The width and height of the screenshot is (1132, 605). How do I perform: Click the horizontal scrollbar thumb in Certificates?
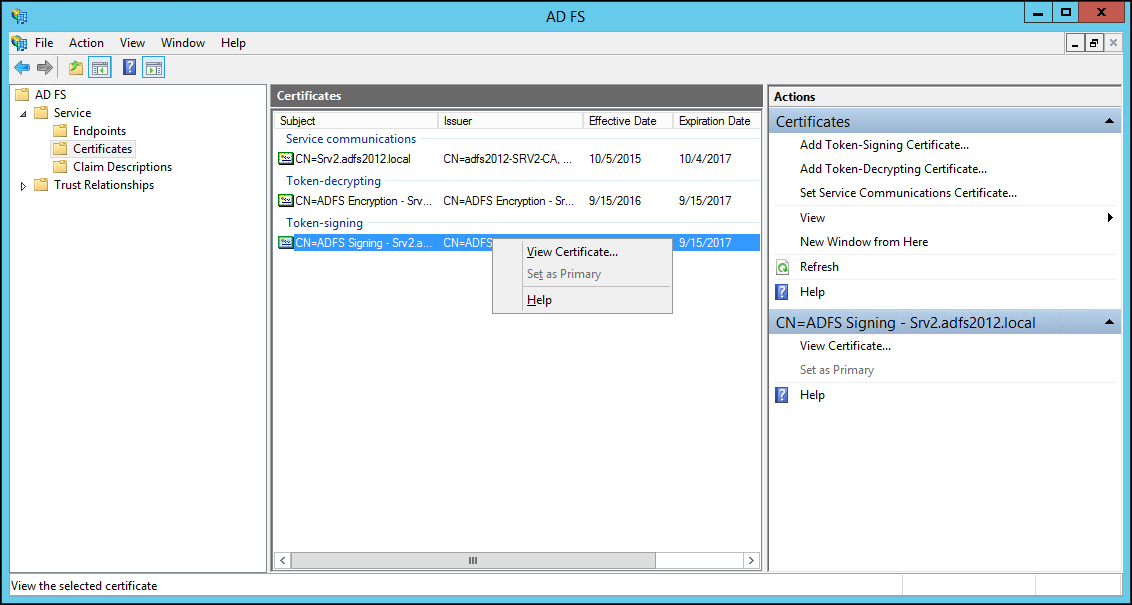pos(473,560)
